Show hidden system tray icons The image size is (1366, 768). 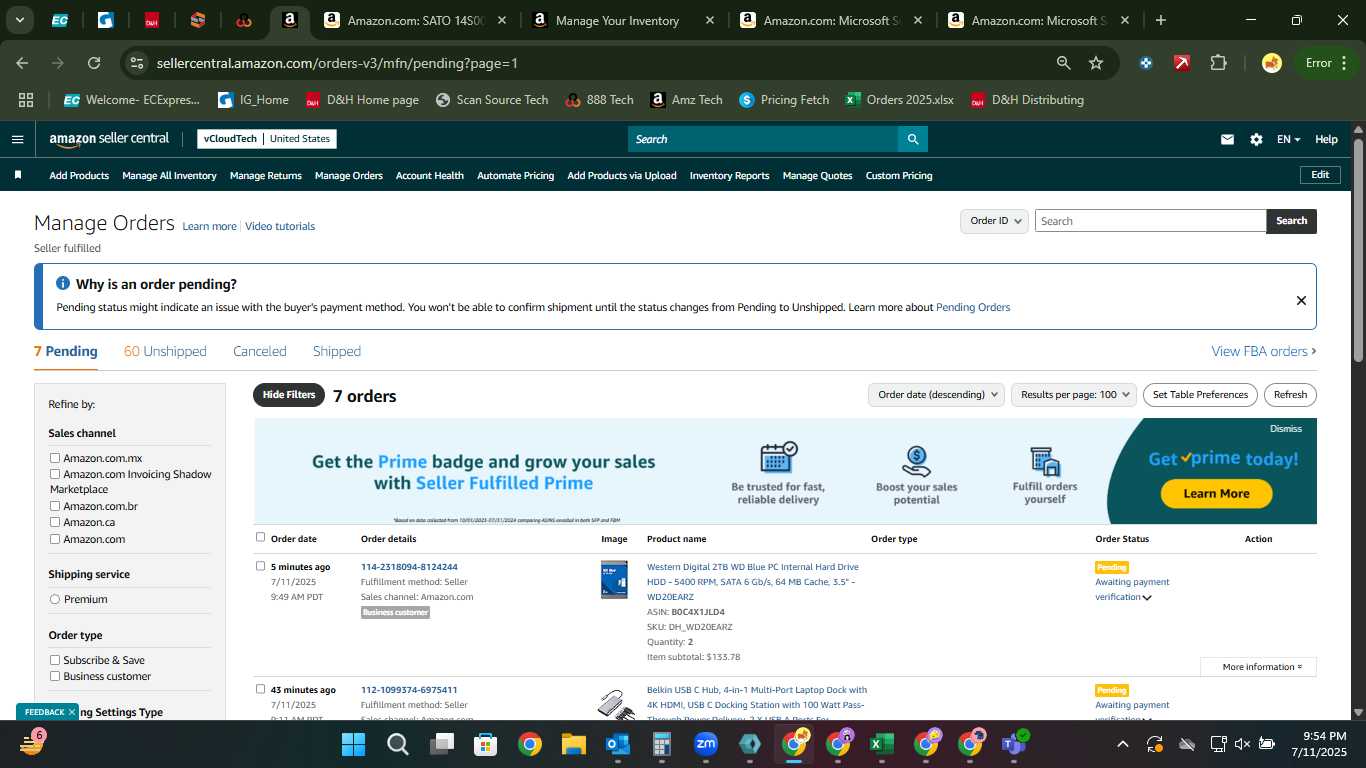(1122, 744)
